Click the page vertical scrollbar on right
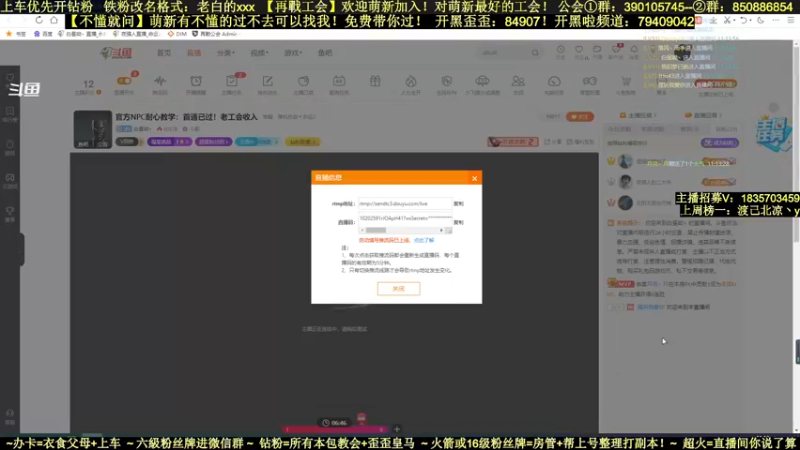 (x=796, y=143)
